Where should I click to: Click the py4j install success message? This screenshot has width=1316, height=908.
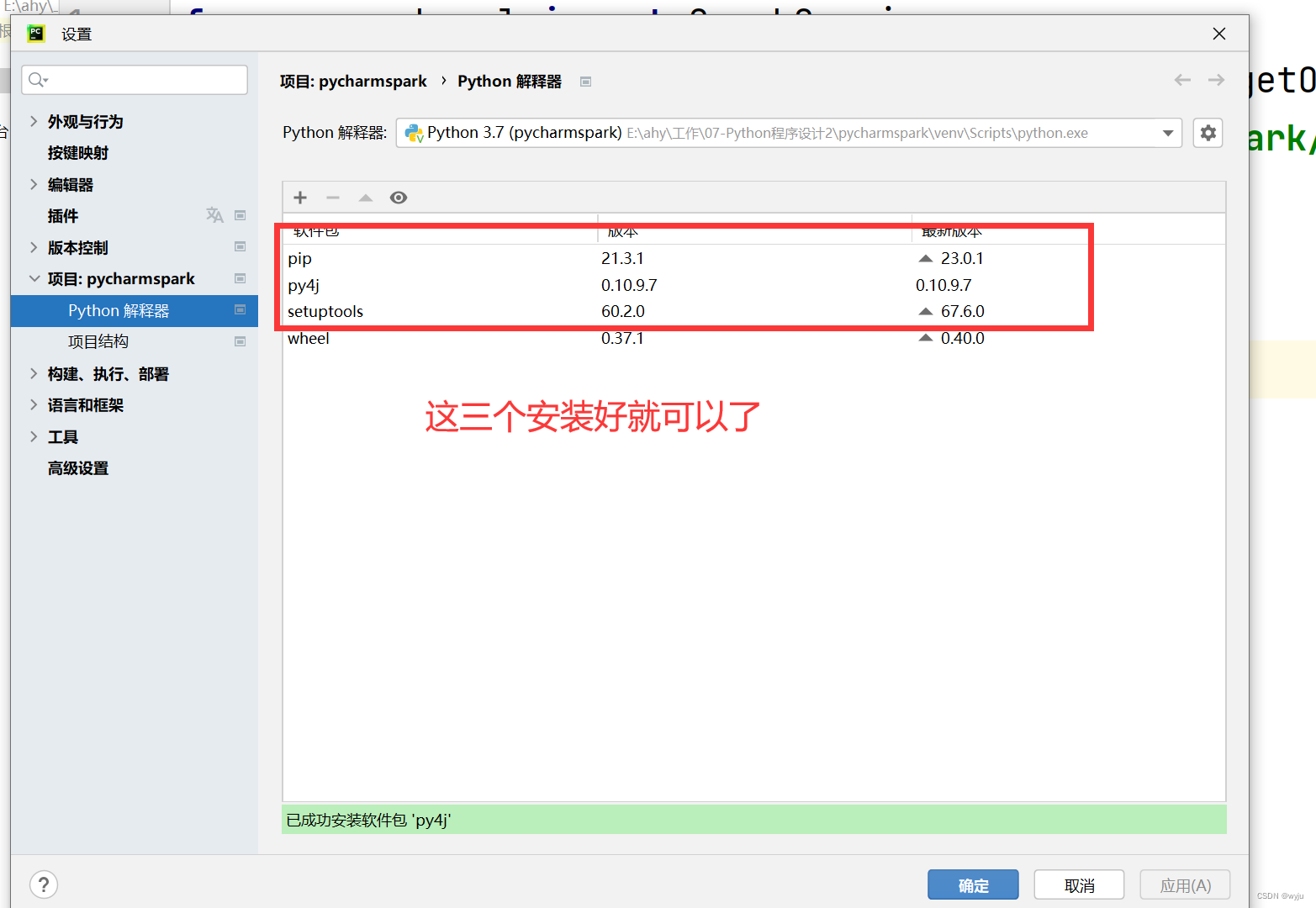point(368,820)
